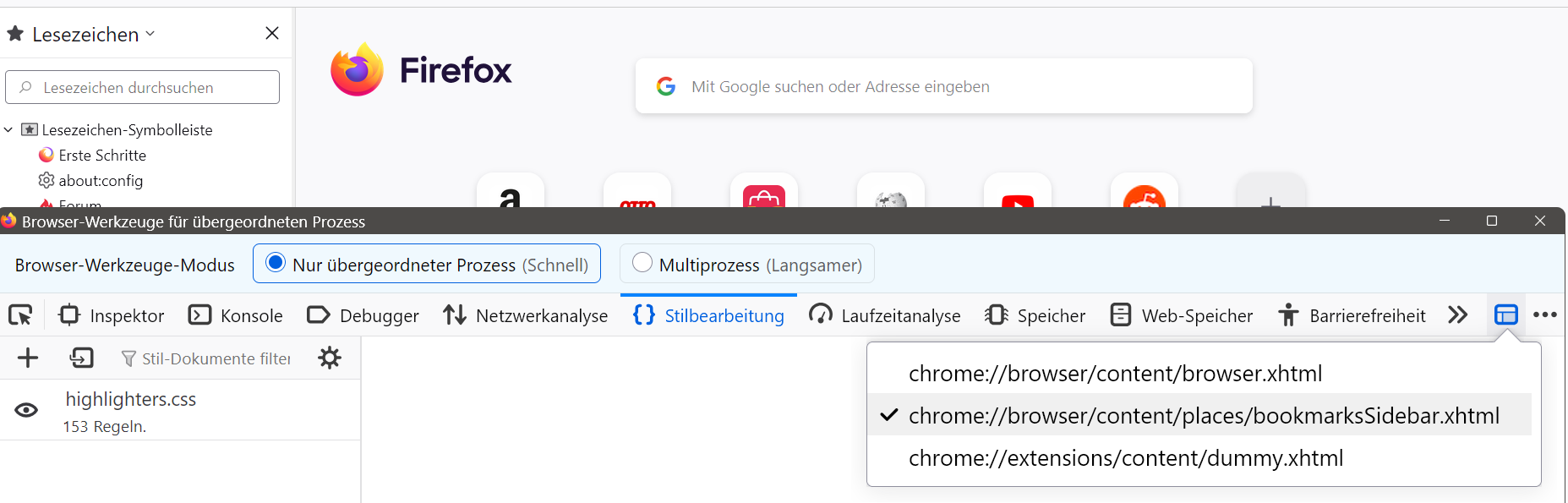Open the Erste Schritte bookmark
This screenshot has width=1568, height=503.
(102, 156)
